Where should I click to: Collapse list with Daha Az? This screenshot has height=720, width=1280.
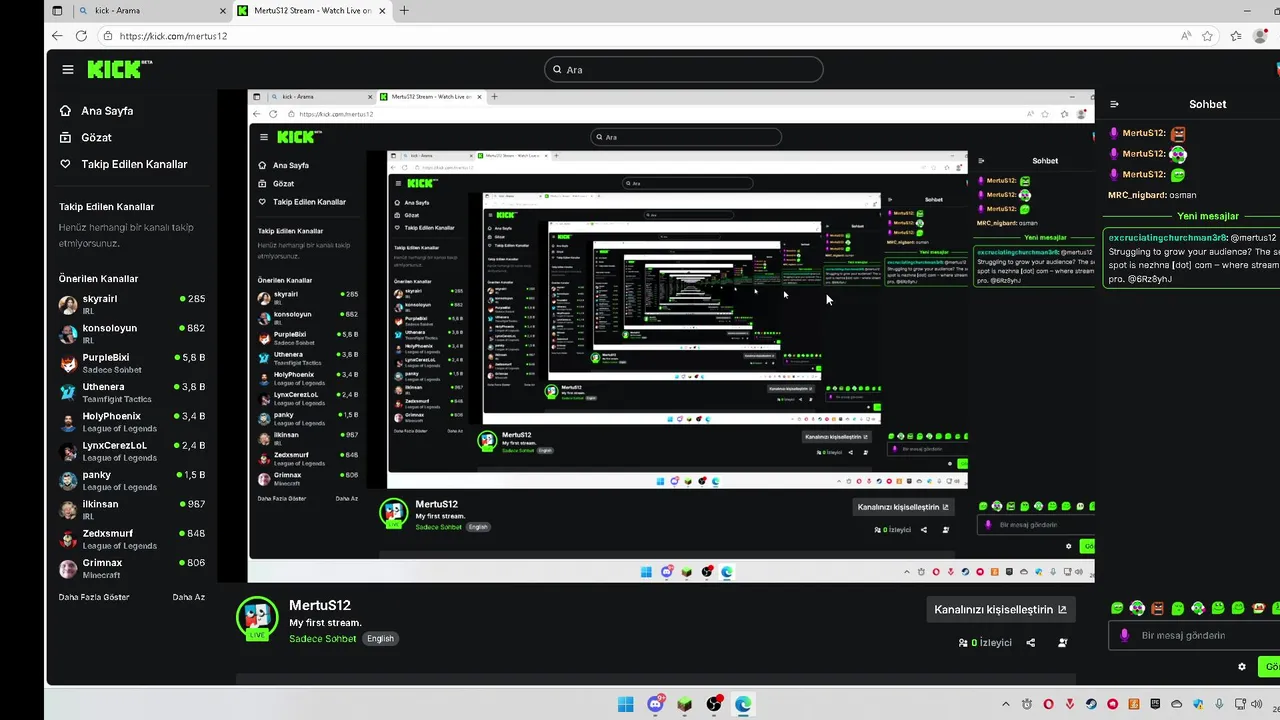click(x=188, y=597)
